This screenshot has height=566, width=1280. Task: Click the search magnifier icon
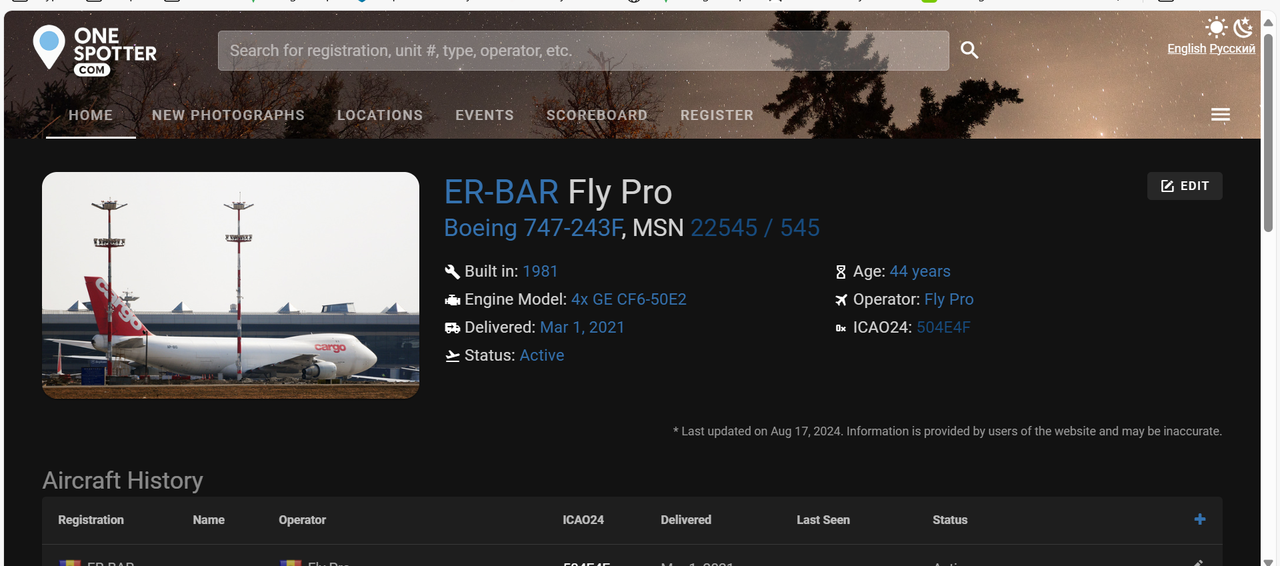point(969,50)
